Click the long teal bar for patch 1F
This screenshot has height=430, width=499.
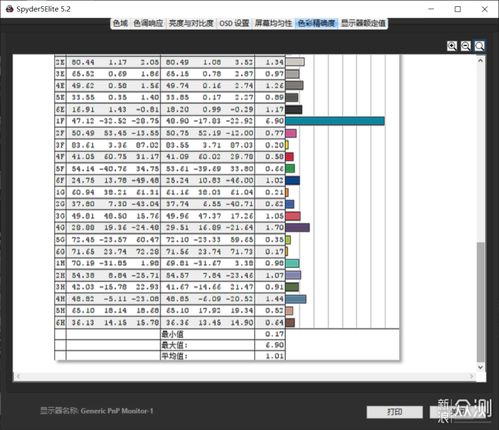tap(335, 121)
